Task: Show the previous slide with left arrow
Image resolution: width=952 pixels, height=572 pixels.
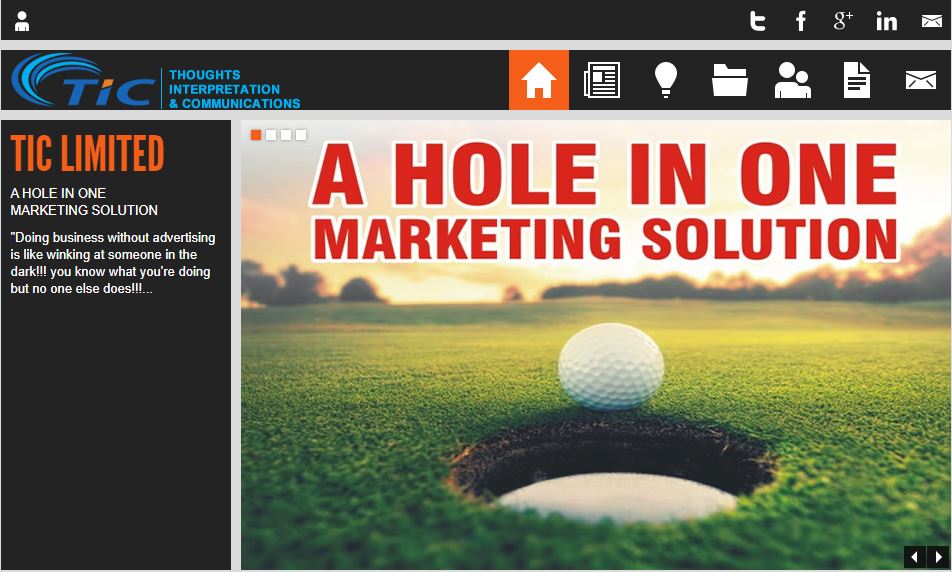Action: [x=914, y=557]
